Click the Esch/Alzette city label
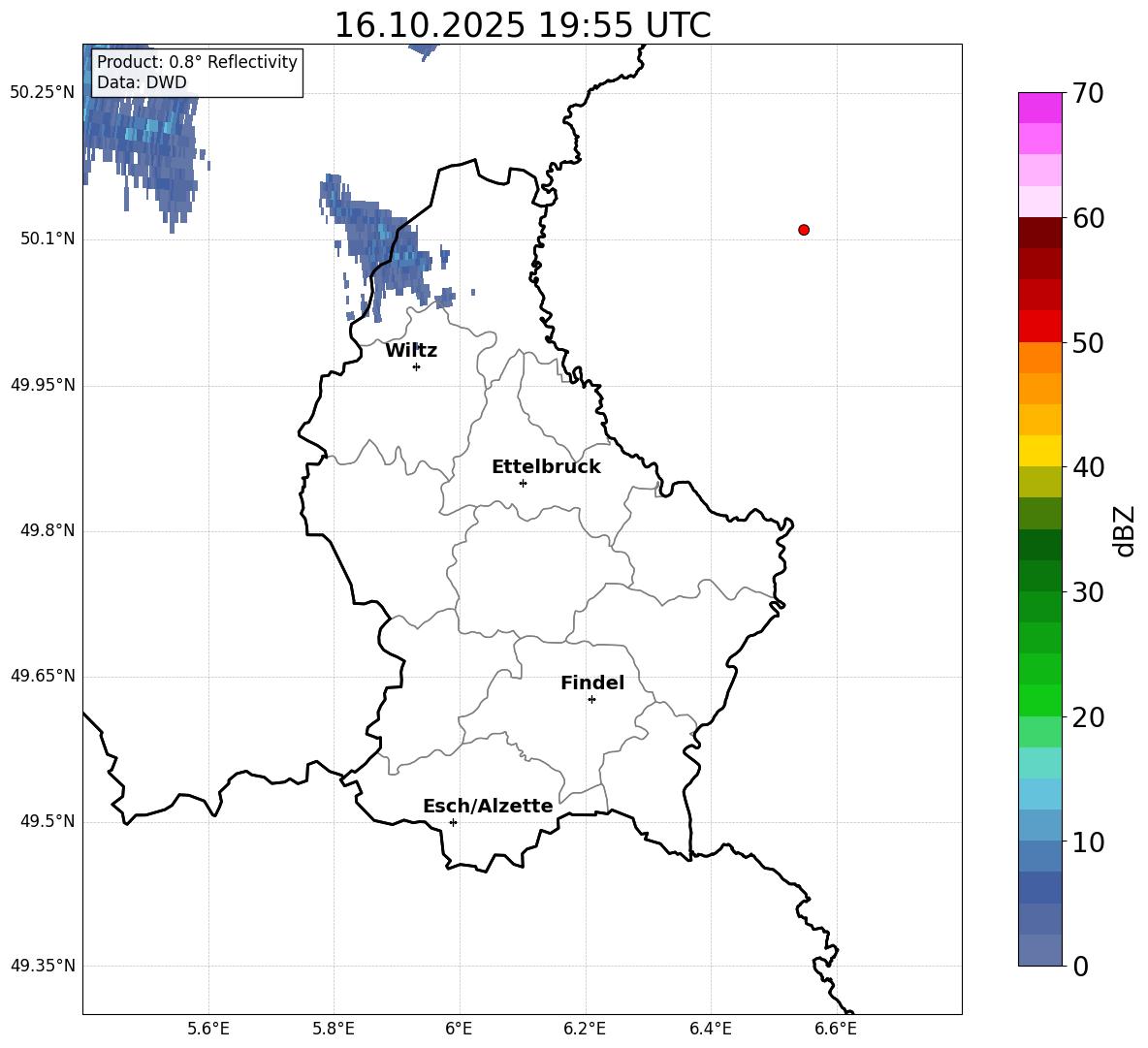Screen dimensions: 1148x1048 pos(488,806)
